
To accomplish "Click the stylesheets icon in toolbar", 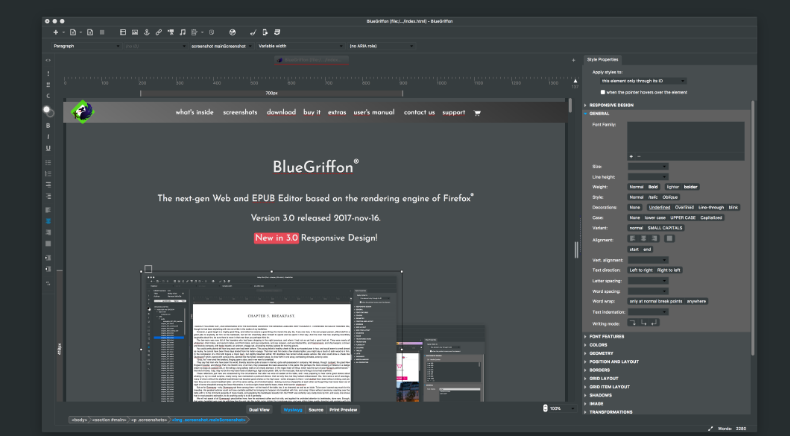I will [x=277, y=32].
